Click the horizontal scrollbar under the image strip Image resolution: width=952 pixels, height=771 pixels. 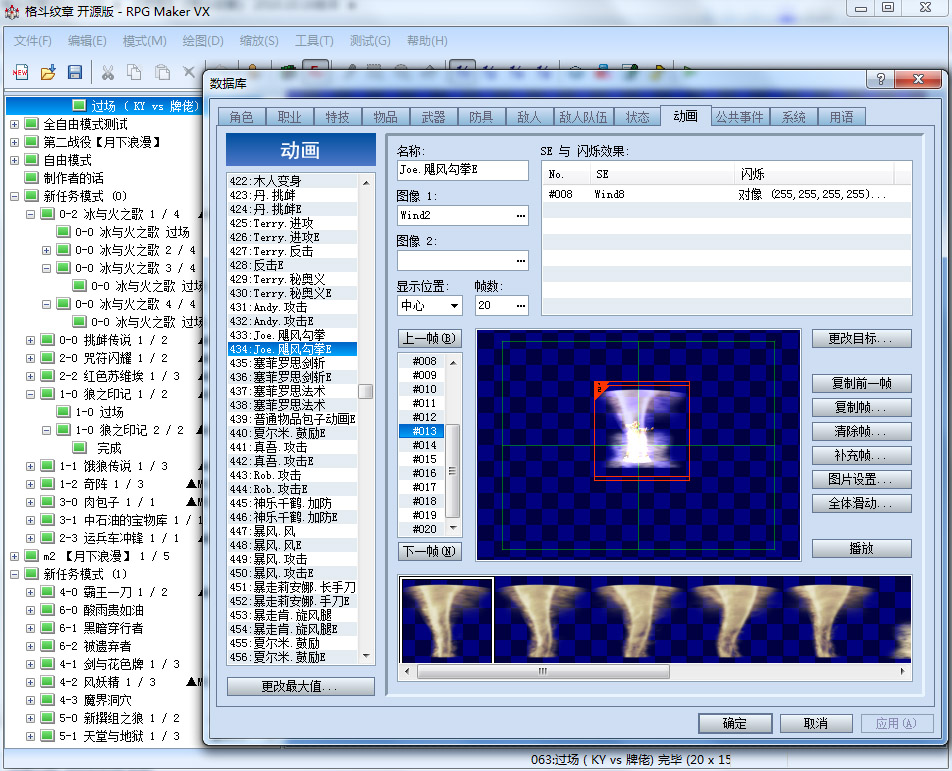(x=543, y=671)
